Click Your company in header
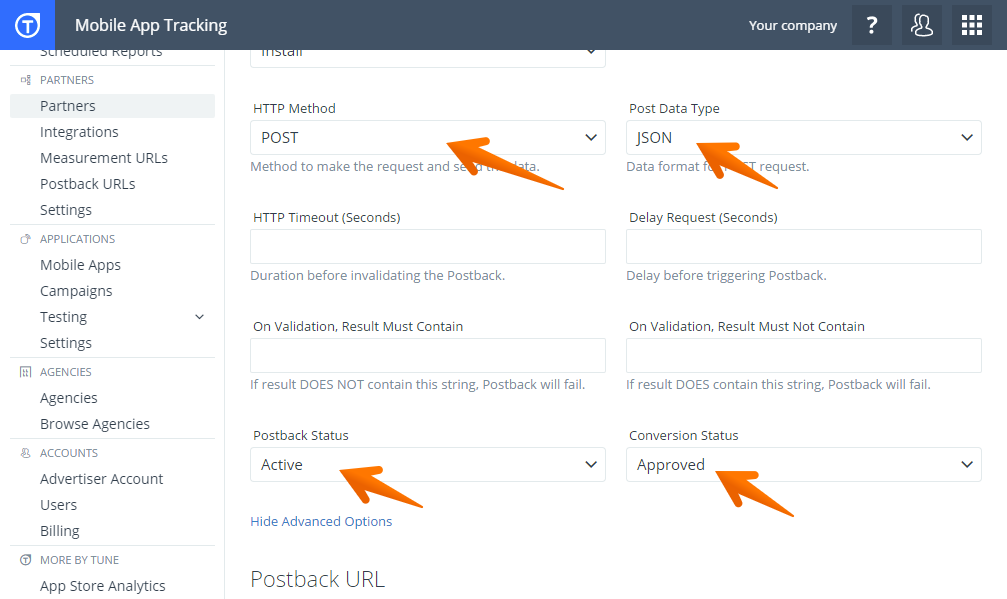 pos(792,25)
